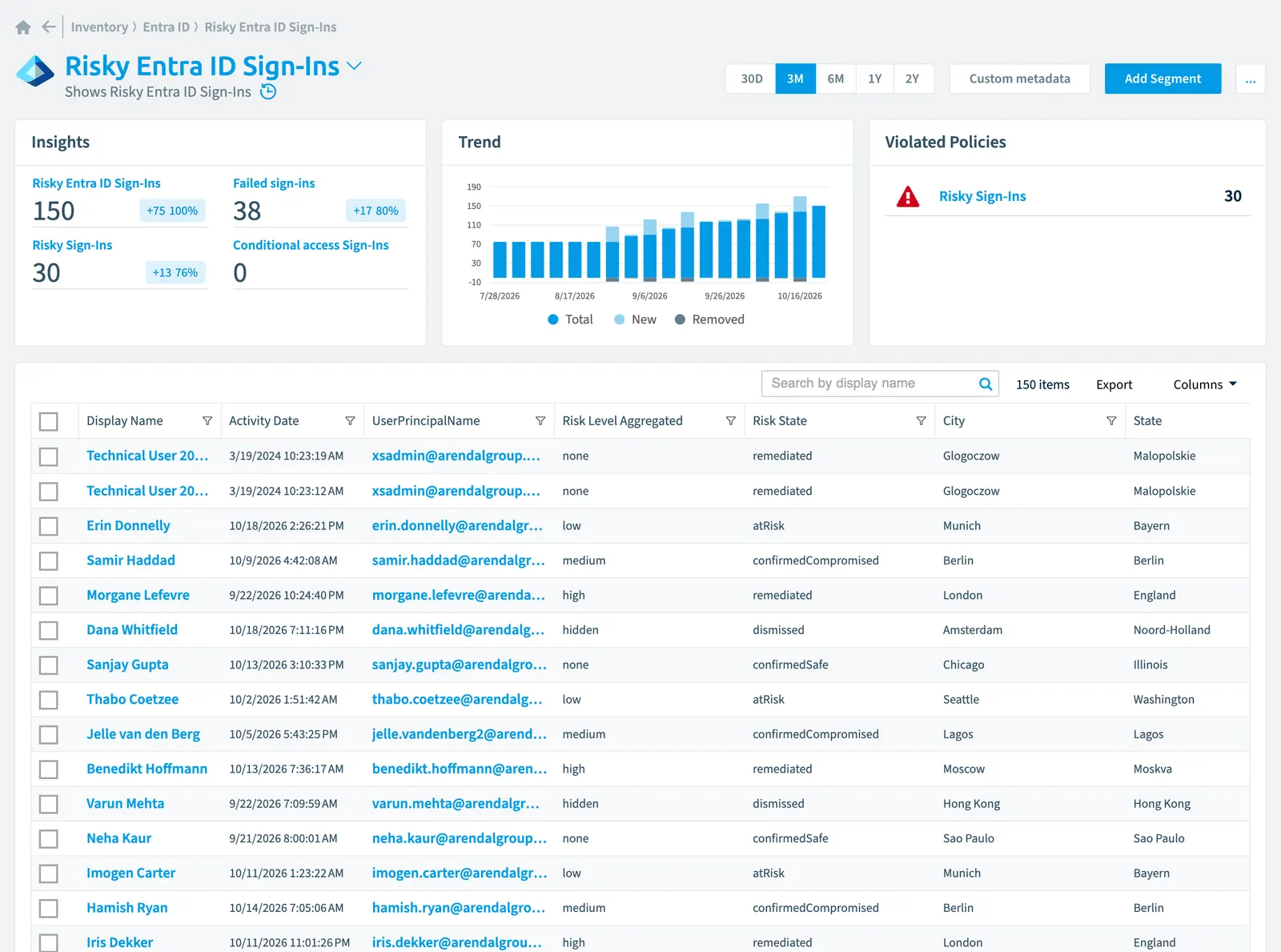Select the 6M time range
Viewport: 1281px width, 952px height.
pyautogui.click(x=835, y=78)
